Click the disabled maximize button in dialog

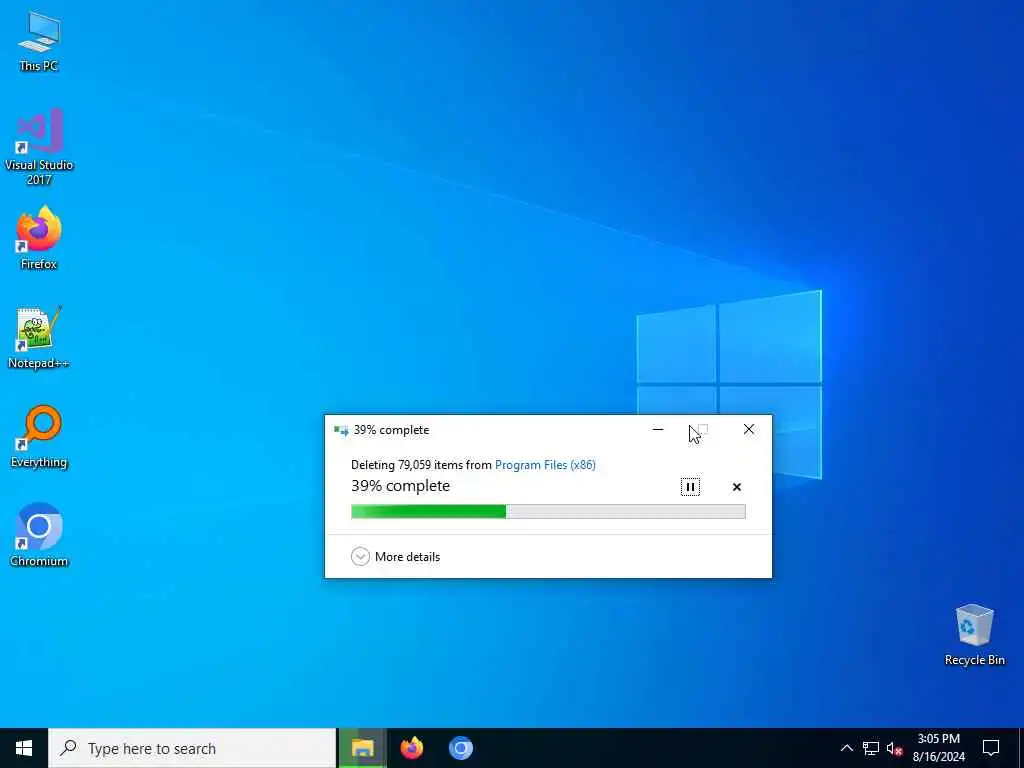(703, 429)
